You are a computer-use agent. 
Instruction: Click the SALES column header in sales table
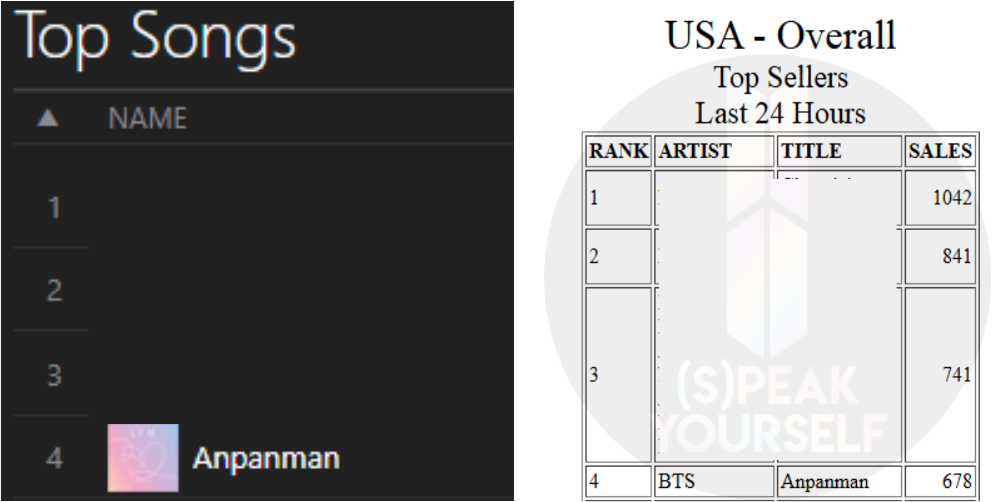(939, 152)
